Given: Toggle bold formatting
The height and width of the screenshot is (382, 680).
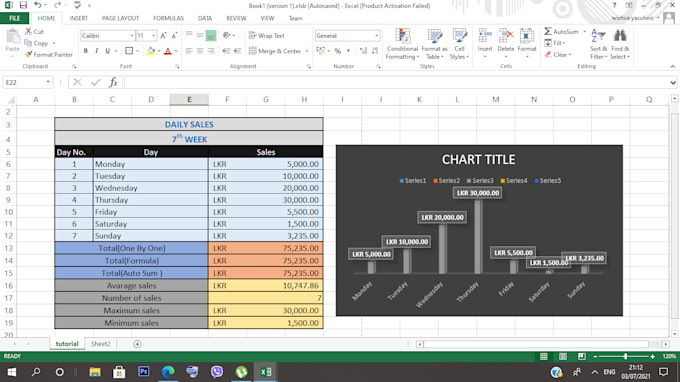Looking at the screenshot, I should click(85, 51).
